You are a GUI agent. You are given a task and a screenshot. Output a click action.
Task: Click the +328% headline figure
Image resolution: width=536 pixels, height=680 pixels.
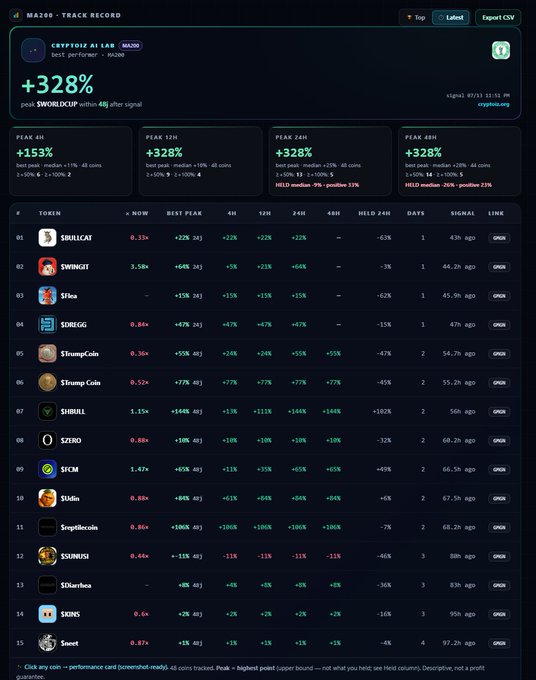[x=57, y=84]
